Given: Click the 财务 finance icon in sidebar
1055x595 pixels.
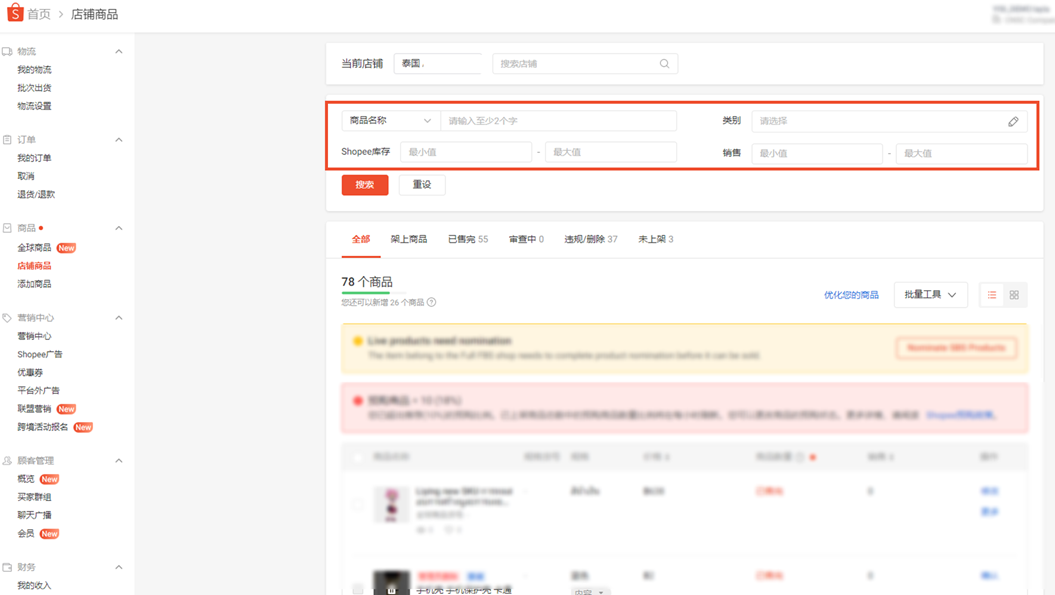Looking at the screenshot, I should click(9, 566).
